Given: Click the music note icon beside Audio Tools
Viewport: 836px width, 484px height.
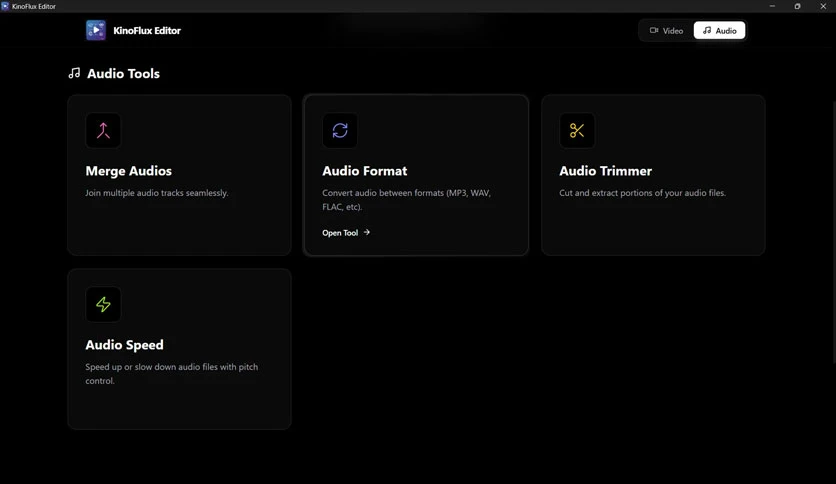Looking at the screenshot, I should pos(75,73).
